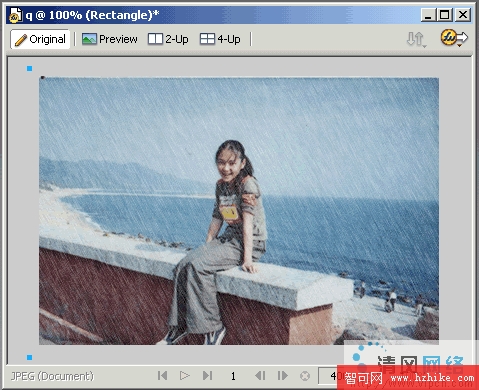Step back to the previous frame
The height and width of the screenshot is (390, 479).
tap(260, 376)
